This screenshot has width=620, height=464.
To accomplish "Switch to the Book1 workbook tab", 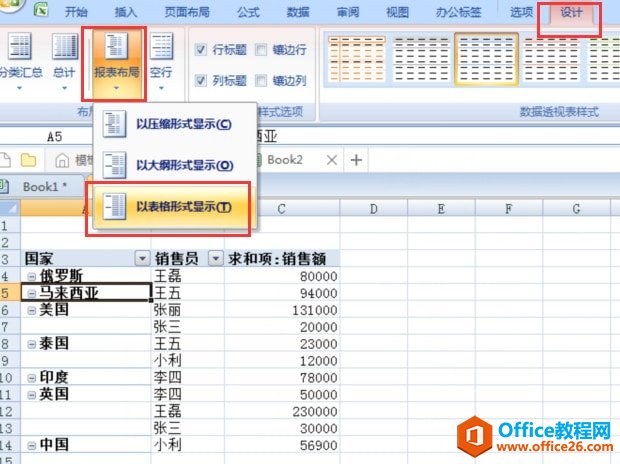I will click(x=43, y=186).
